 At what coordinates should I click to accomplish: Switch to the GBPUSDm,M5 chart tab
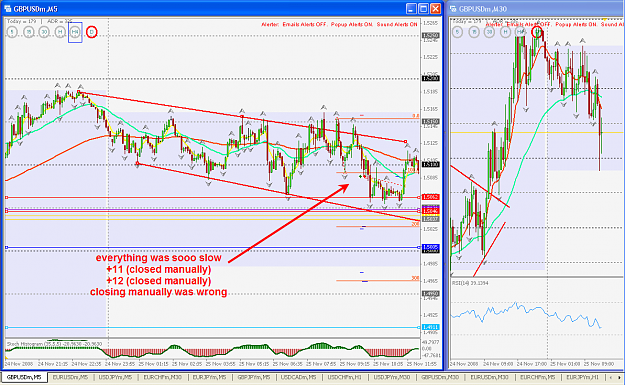[24, 377]
